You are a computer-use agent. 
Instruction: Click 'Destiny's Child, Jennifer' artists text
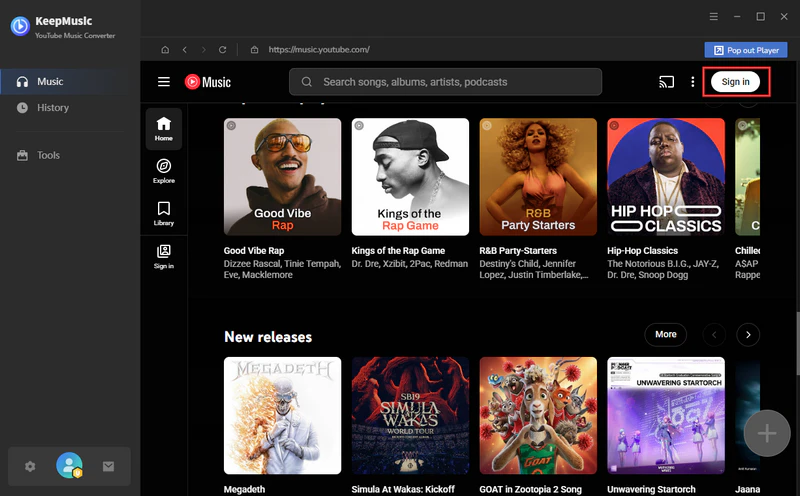[528, 264]
